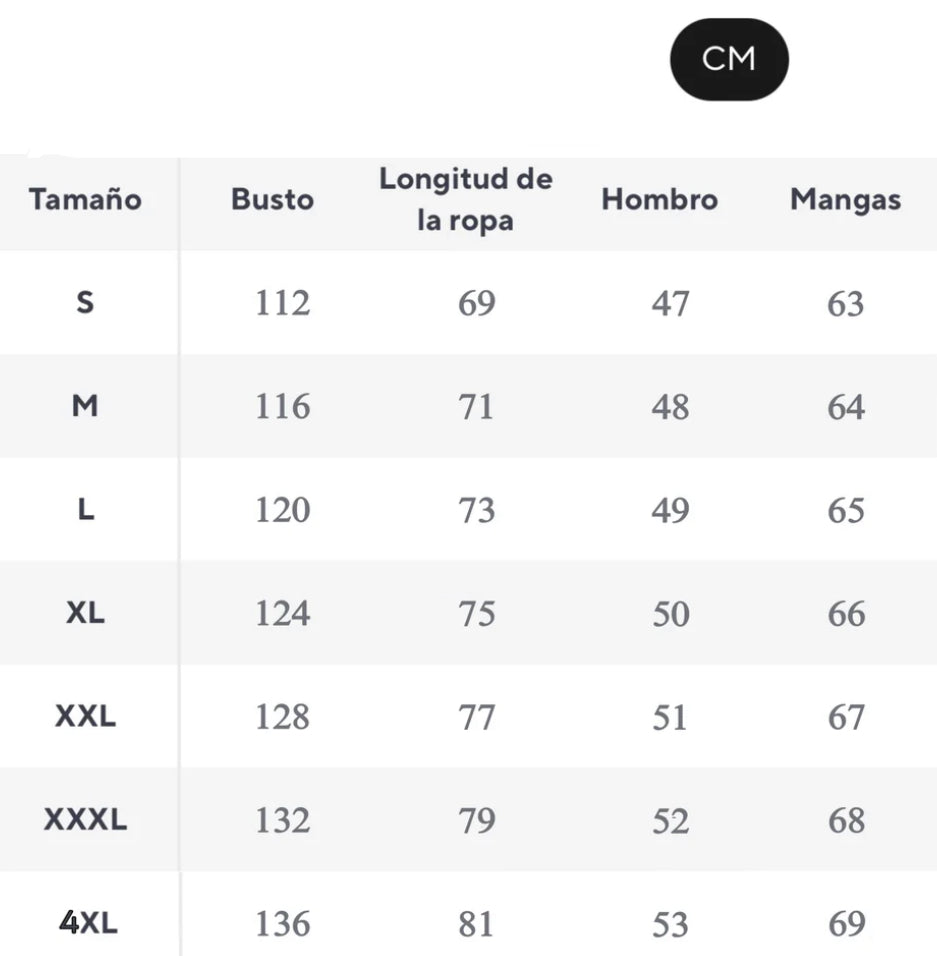The height and width of the screenshot is (956, 937).
Task: Click the CM unit toggle button
Action: coord(728,59)
